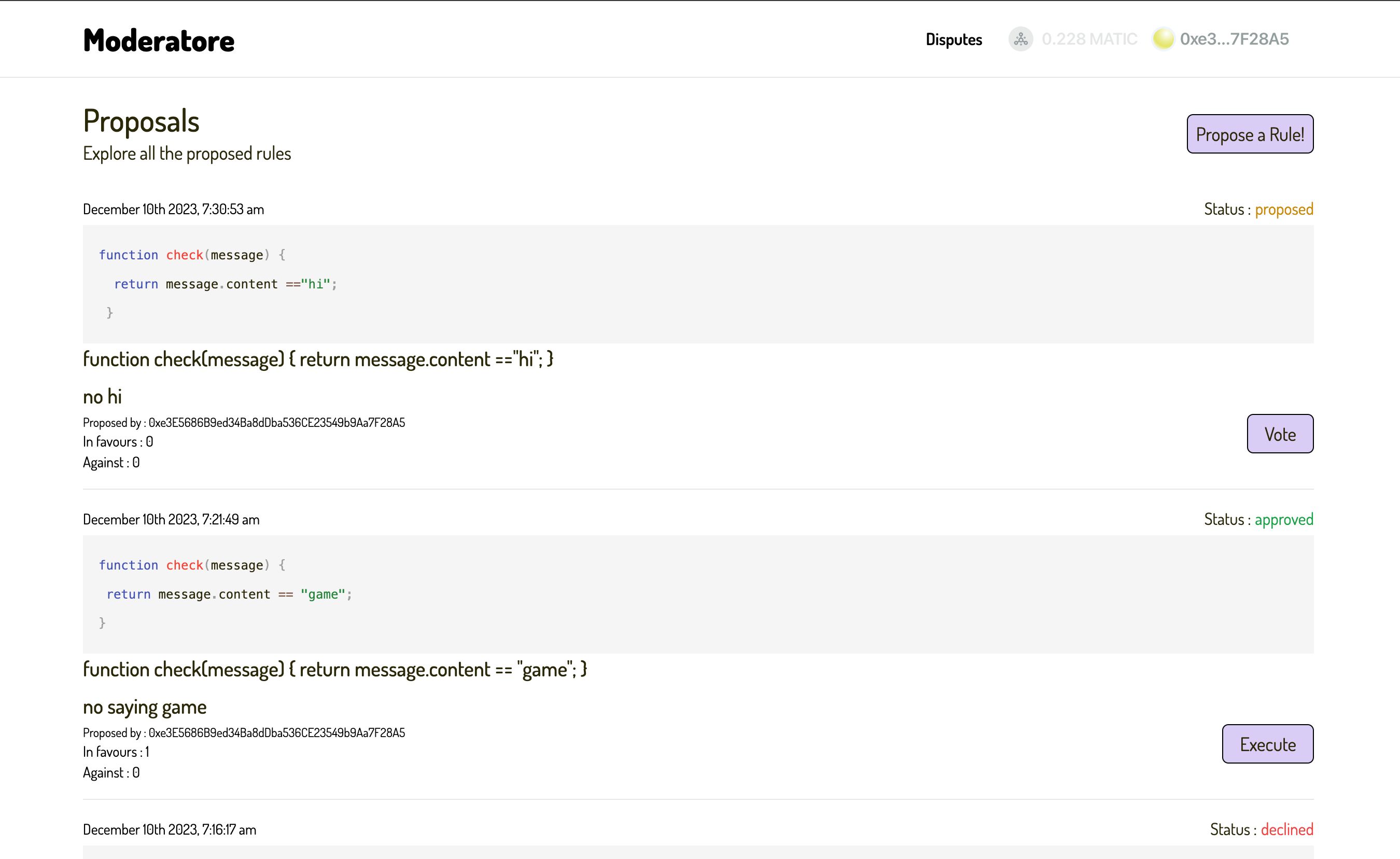Click the yellow wallet avatar icon
Screen dimensions: 1400x859
coord(1163,39)
